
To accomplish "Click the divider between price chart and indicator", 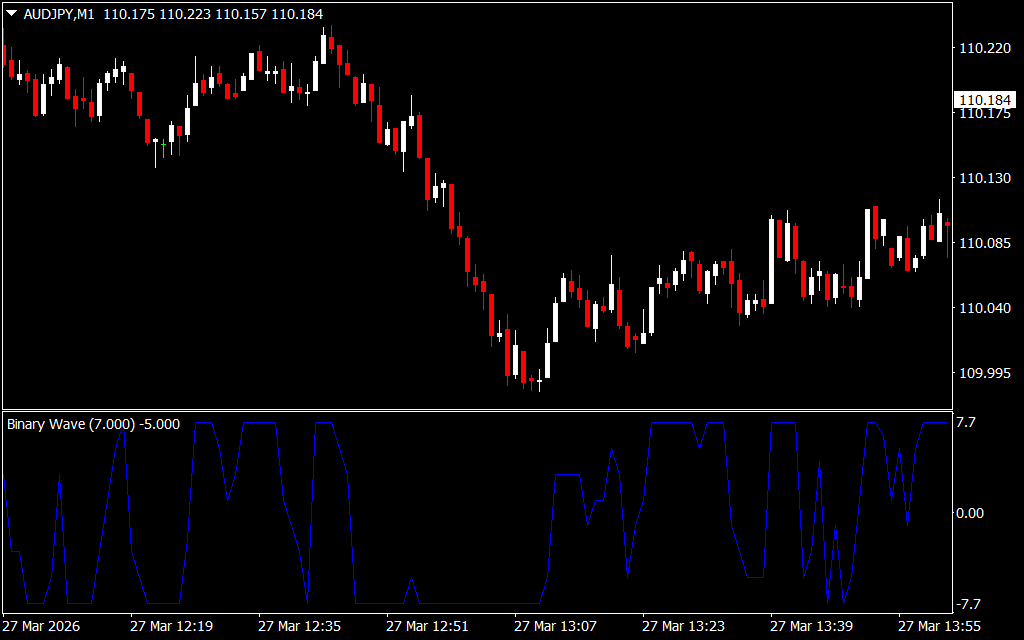I will [475, 410].
